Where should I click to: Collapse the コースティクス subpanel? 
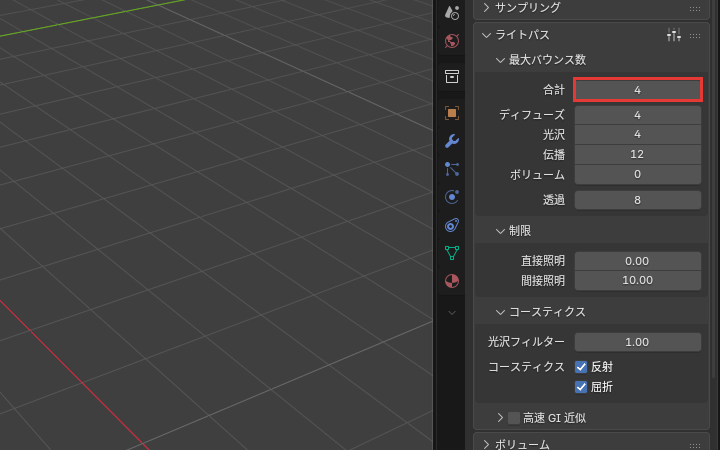coord(500,312)
